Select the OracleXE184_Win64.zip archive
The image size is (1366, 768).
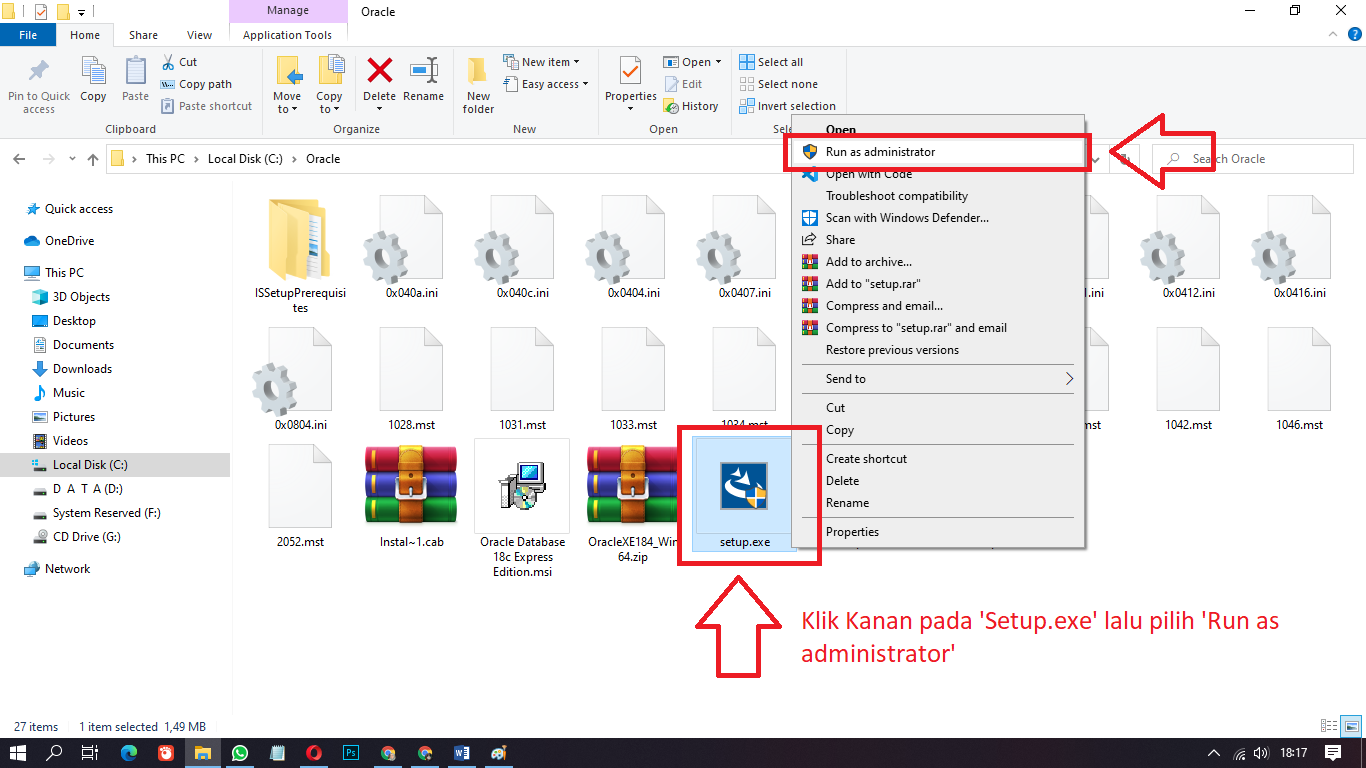pyautogui.click(x=634, y=503)
